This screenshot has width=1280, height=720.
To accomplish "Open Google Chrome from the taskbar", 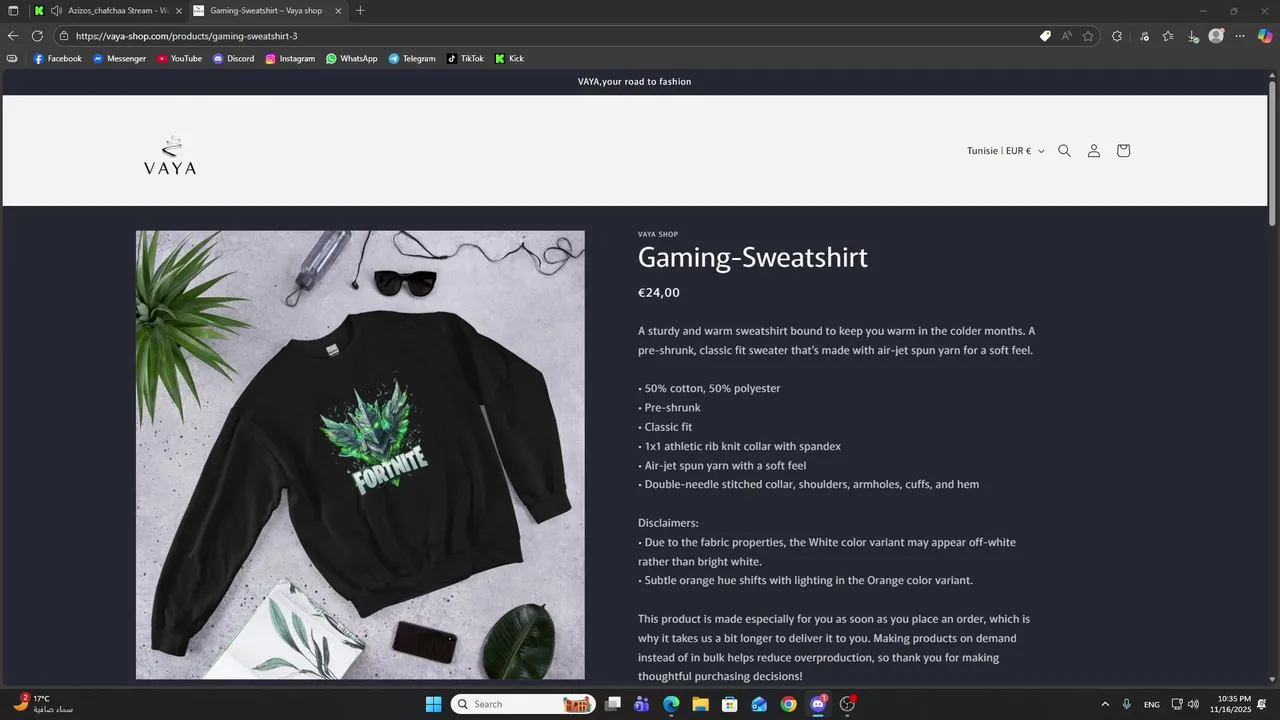I will (x=789, y=704).
